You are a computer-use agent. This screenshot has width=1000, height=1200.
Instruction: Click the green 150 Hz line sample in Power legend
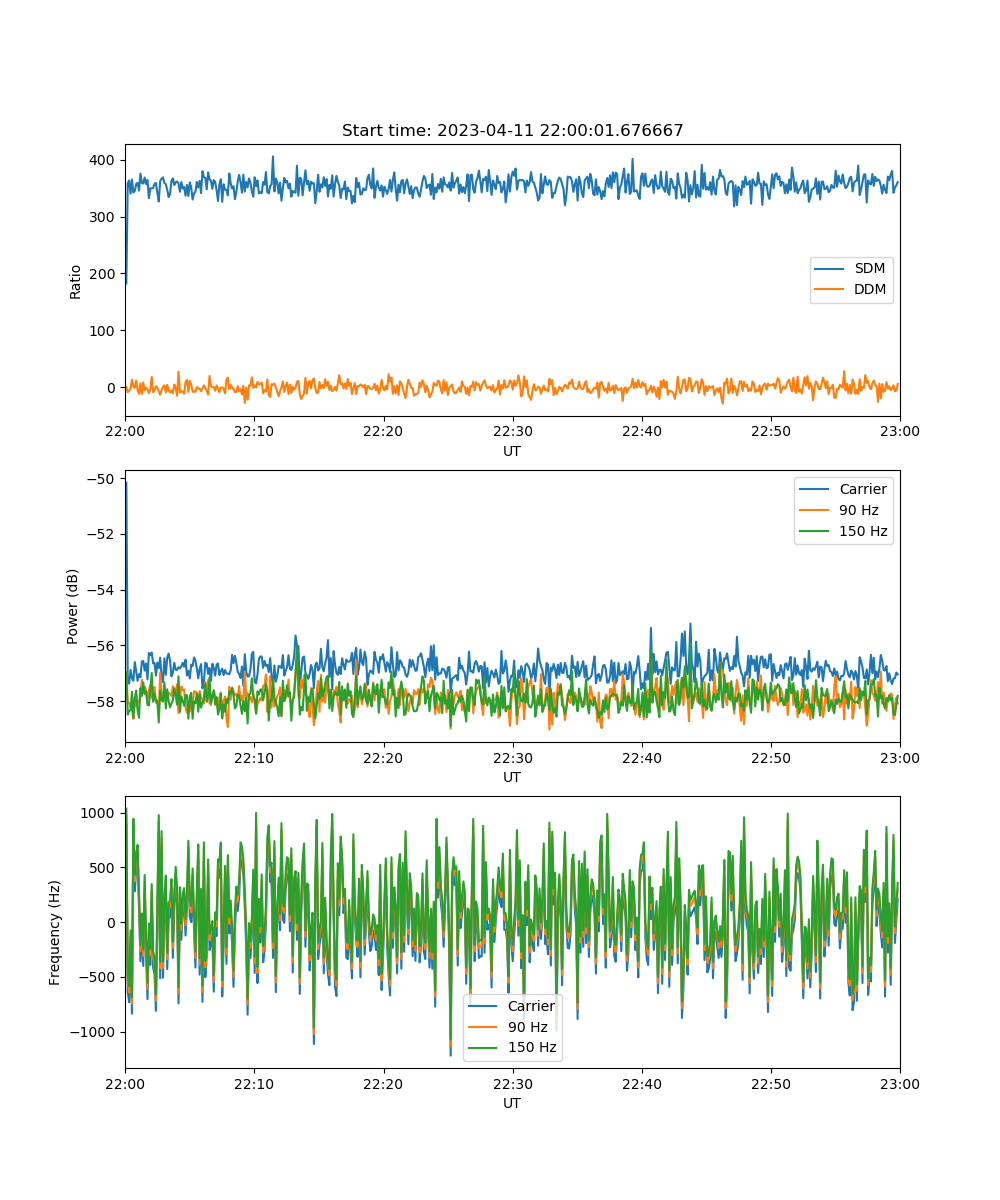click(x=816, y=532)
